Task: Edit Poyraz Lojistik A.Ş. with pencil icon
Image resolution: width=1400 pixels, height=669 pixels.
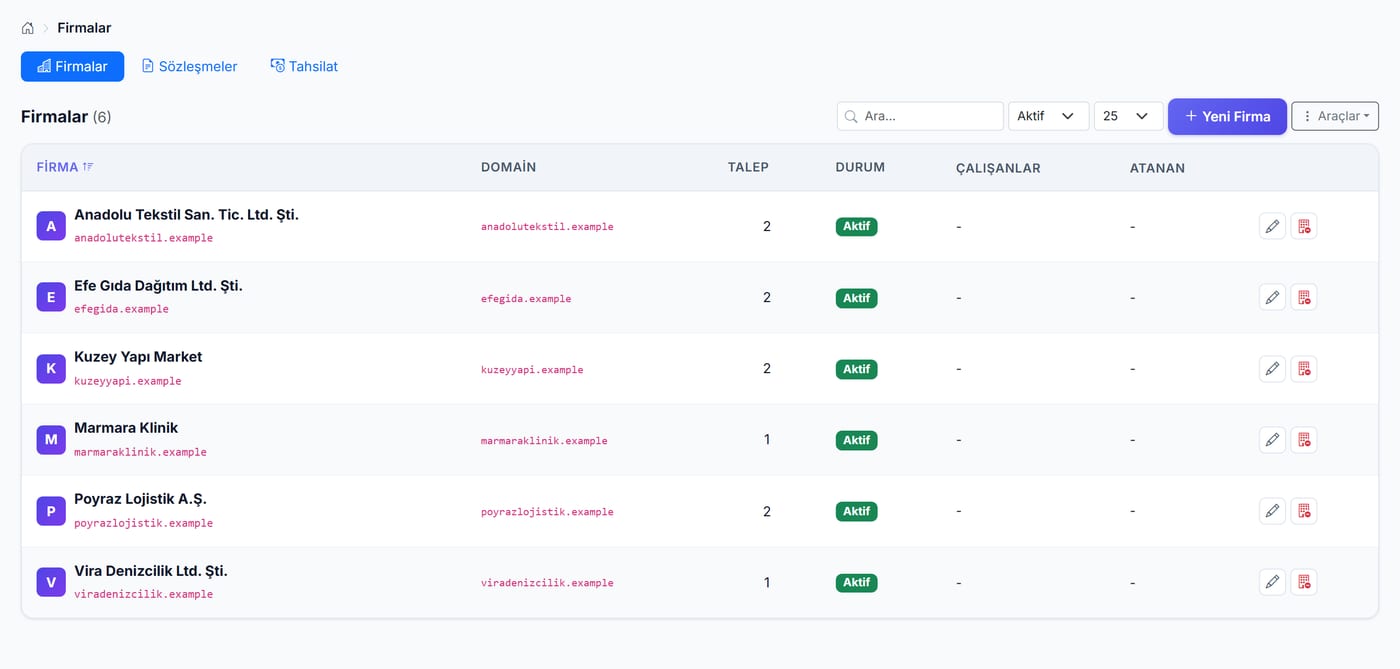Action: tap(1272, 511)
